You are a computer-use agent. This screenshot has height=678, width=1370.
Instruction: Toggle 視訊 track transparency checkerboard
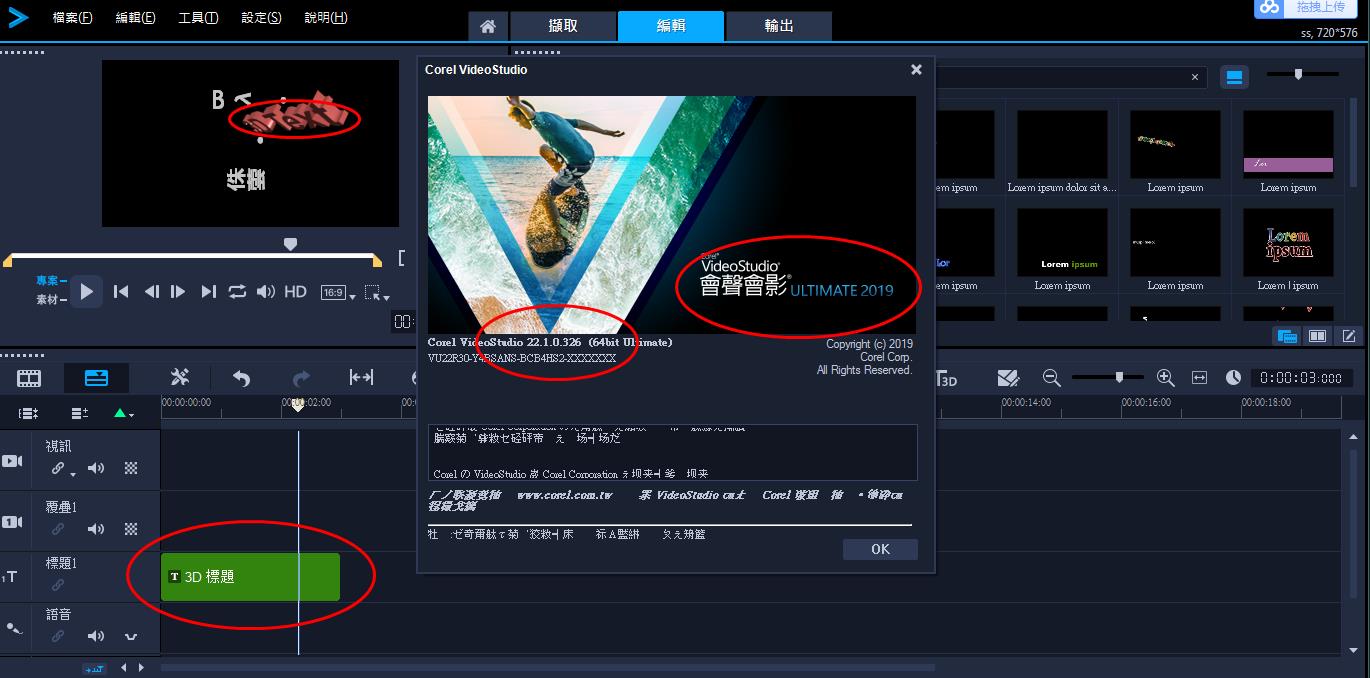coord(131,468)
